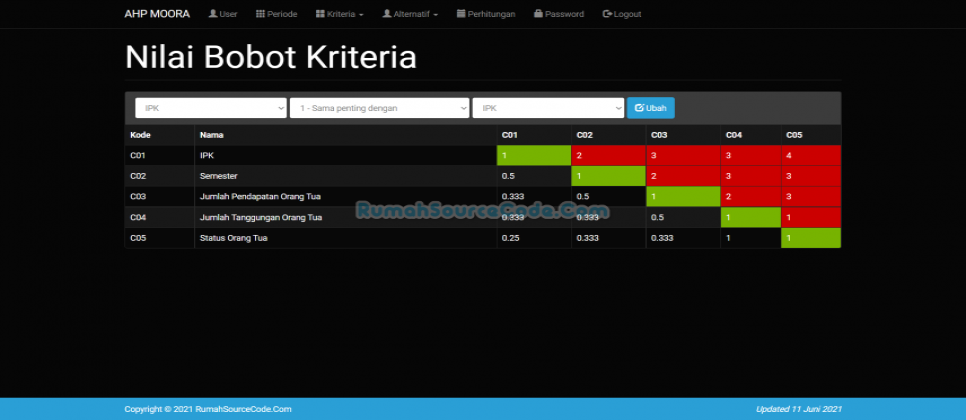The width and height of the screenshot is (966, 420).
Task: Click the calendar icon beside Perhitungan
Action: (461, 14)
